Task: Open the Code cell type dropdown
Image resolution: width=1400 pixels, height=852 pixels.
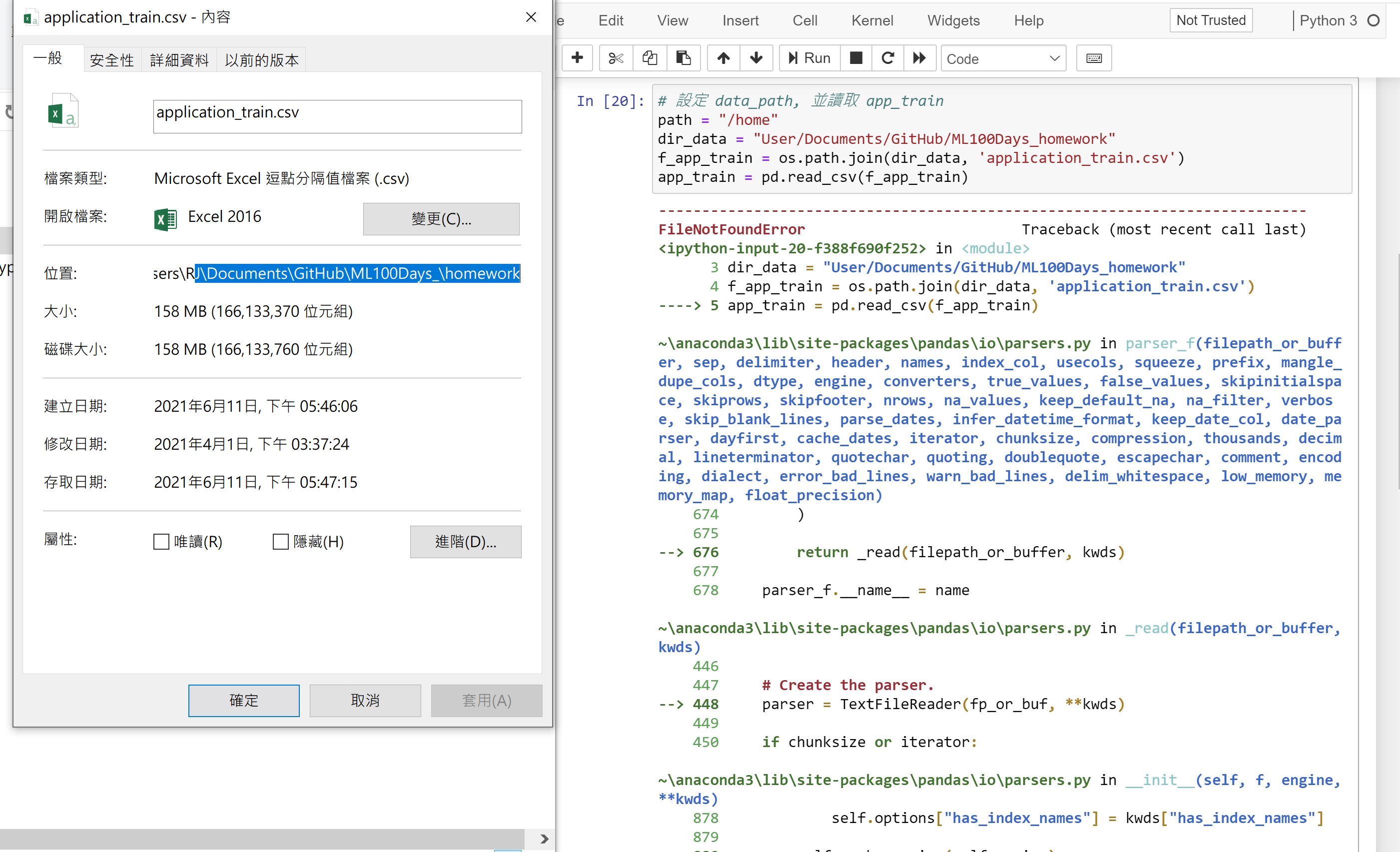Action: click(x=1003, y=58)
